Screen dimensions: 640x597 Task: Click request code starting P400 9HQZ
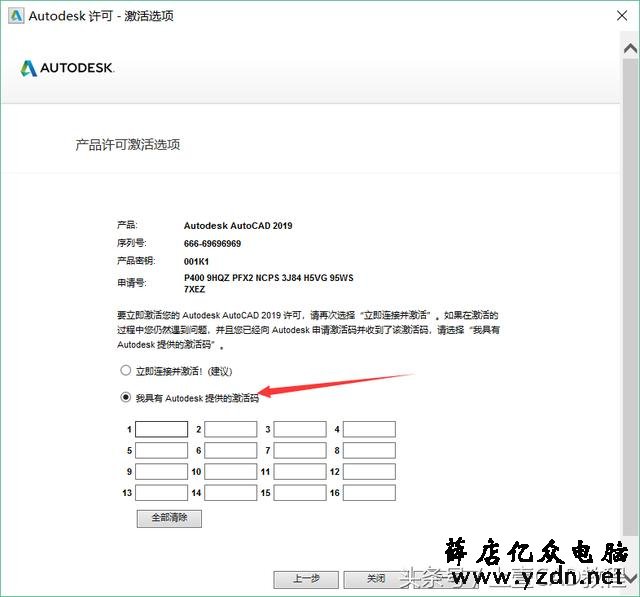tap(269, 284)
